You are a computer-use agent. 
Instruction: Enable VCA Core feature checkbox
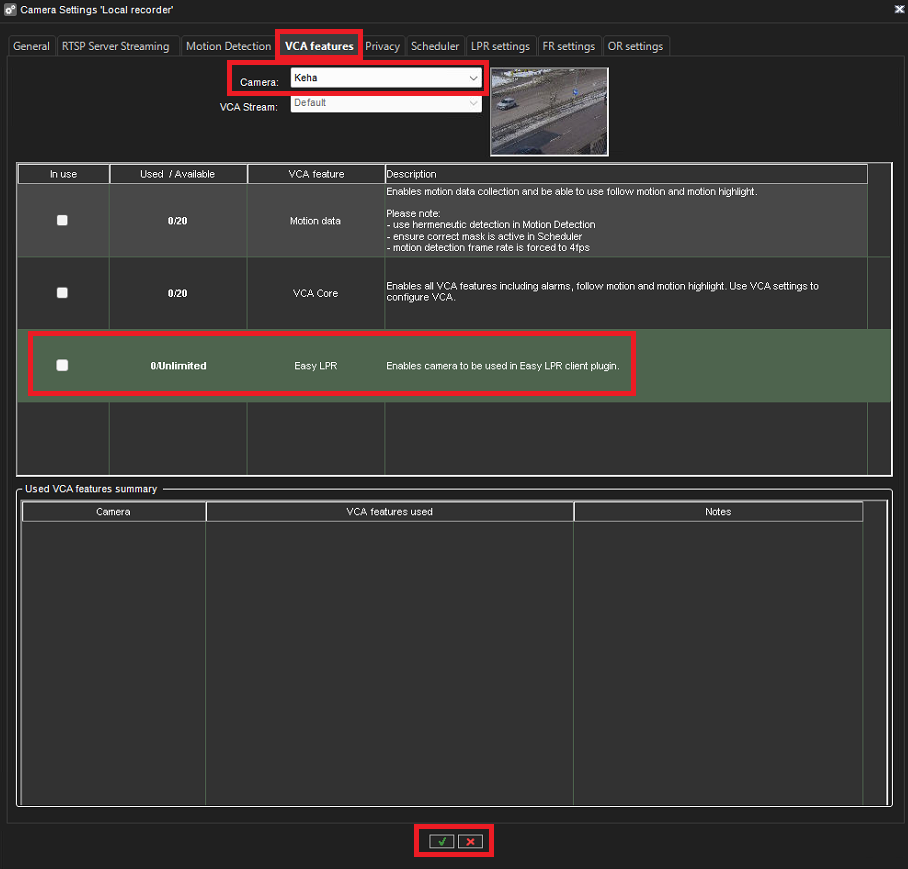(62, 293)
